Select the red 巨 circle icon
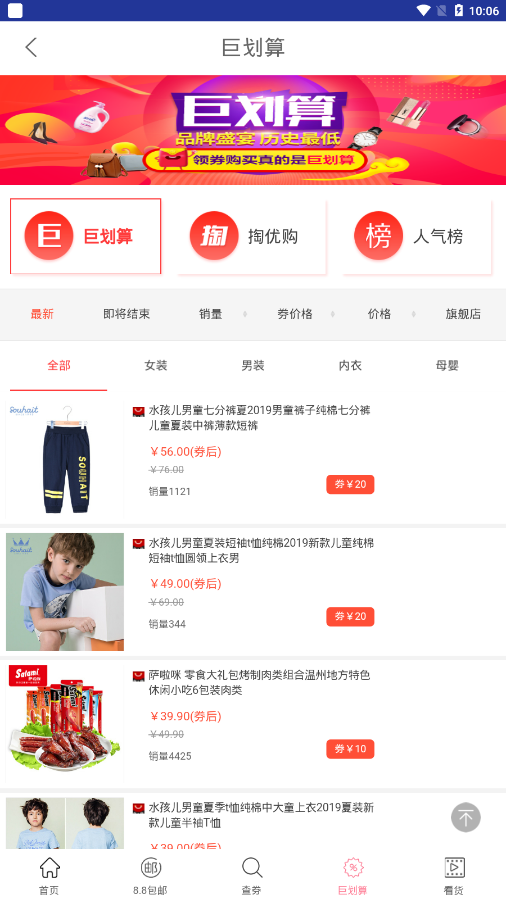 49,236
